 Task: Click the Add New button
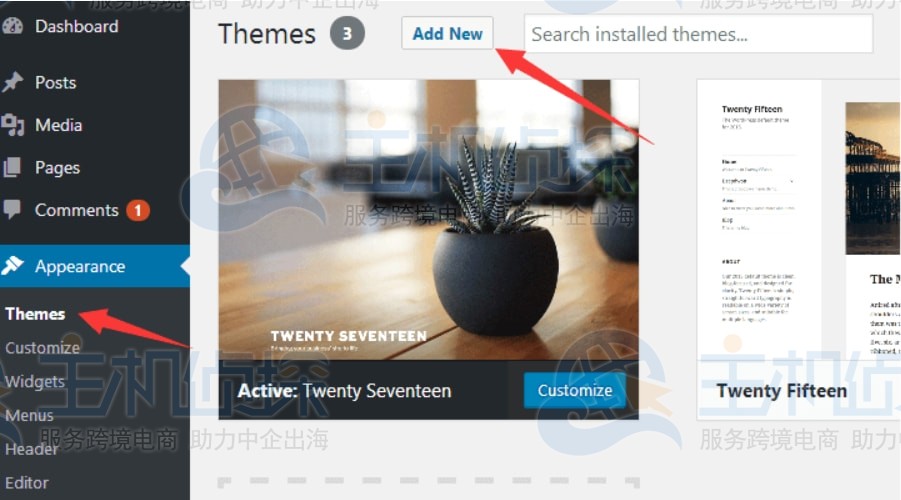(x=447, y=33)
